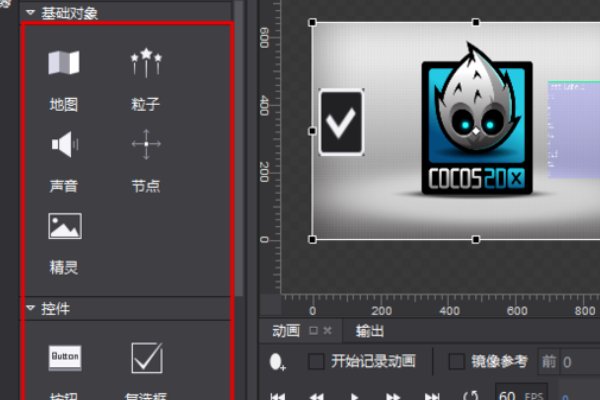Screen dimensions: 600x400
Task: Step forward to next frame
Action: 393,397
